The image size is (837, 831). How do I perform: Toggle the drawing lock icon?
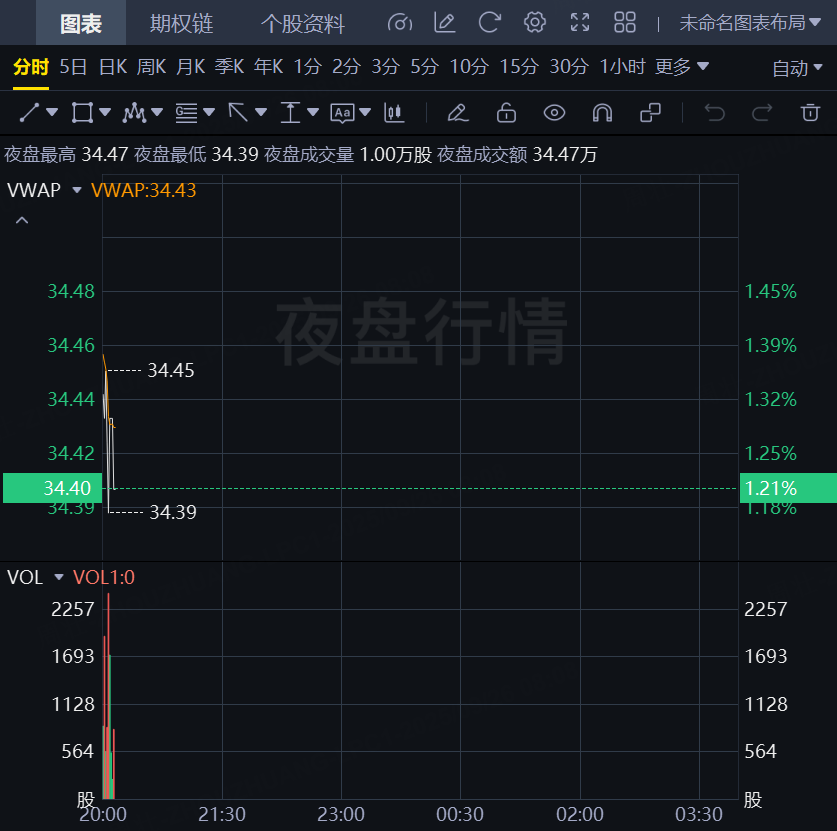click(x=506, y=112)
